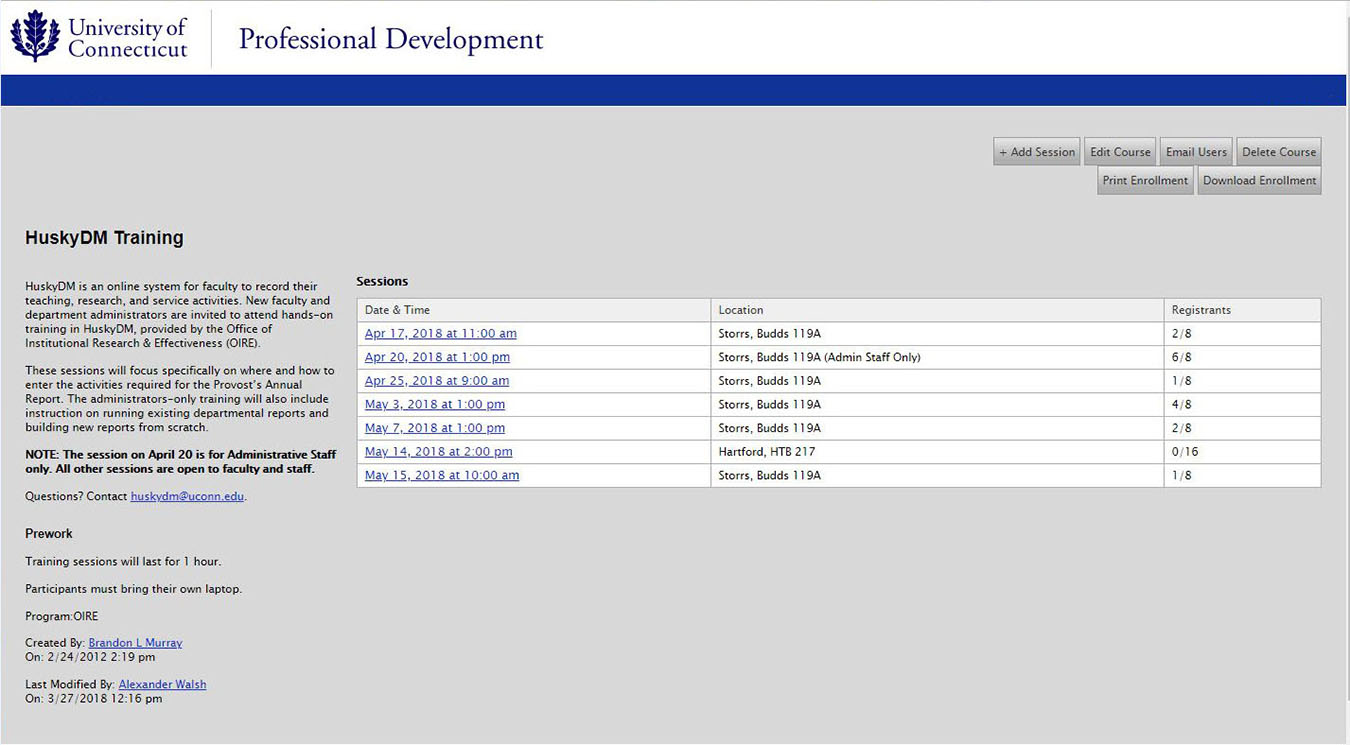
Task: Select the Apr 25, 2018 9:00 am session
Action: point(436,381)
